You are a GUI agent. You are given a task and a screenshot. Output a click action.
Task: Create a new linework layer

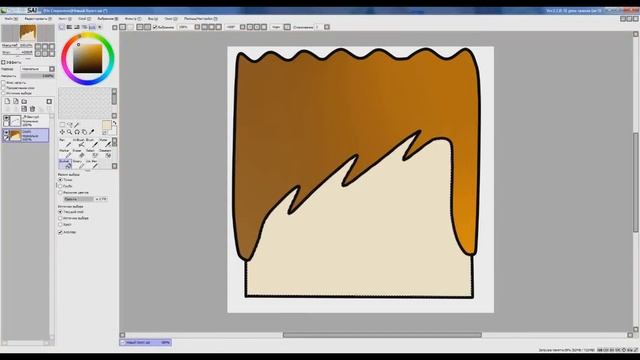pos(16,101)
